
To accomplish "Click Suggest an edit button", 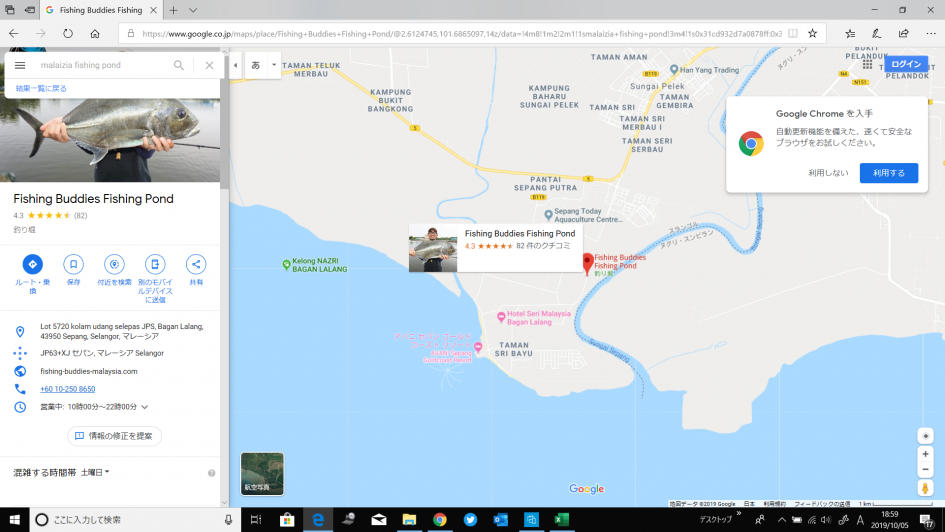I will [114, 436].
